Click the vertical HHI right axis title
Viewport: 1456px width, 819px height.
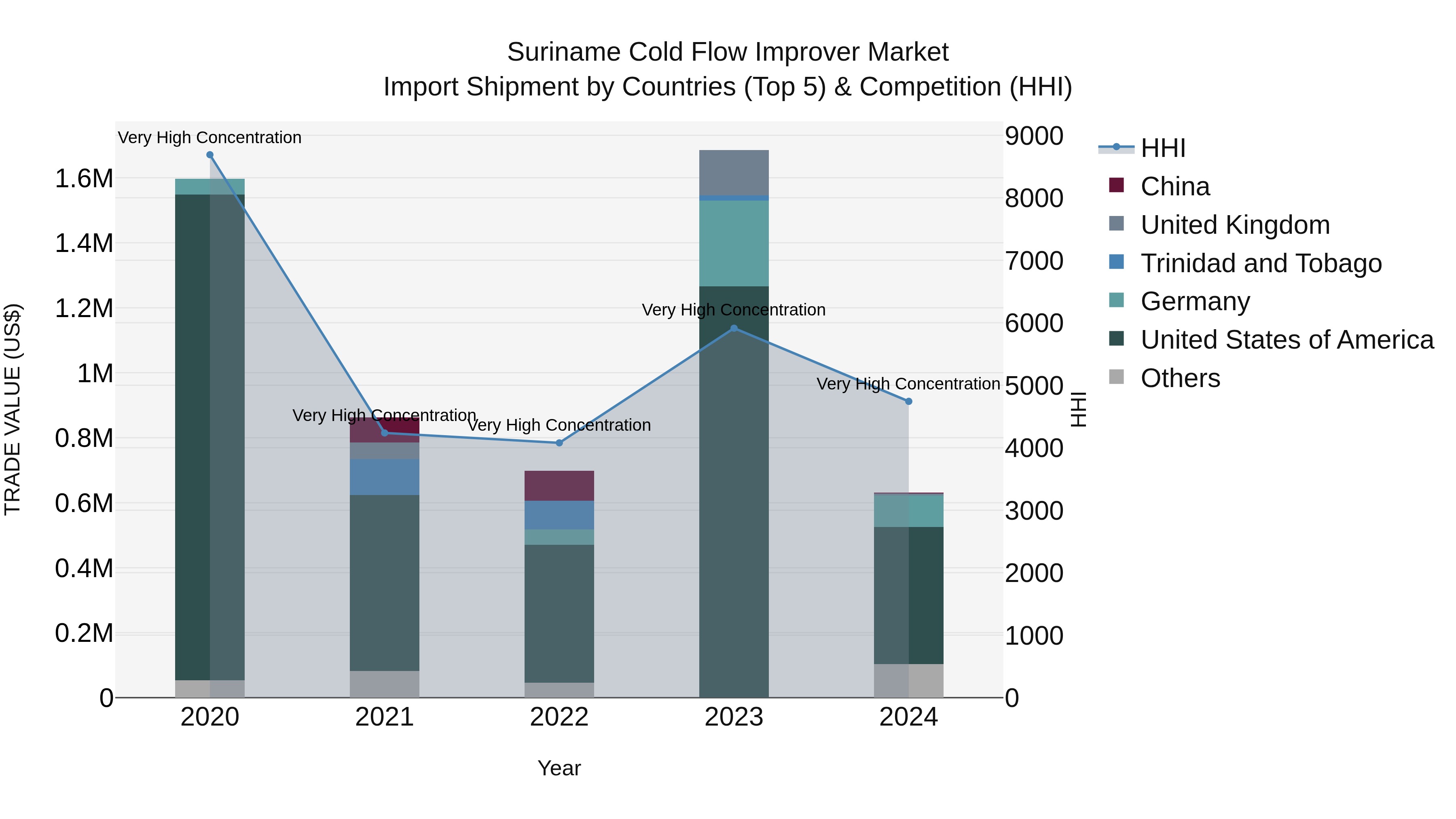(x=1079, y=410)
